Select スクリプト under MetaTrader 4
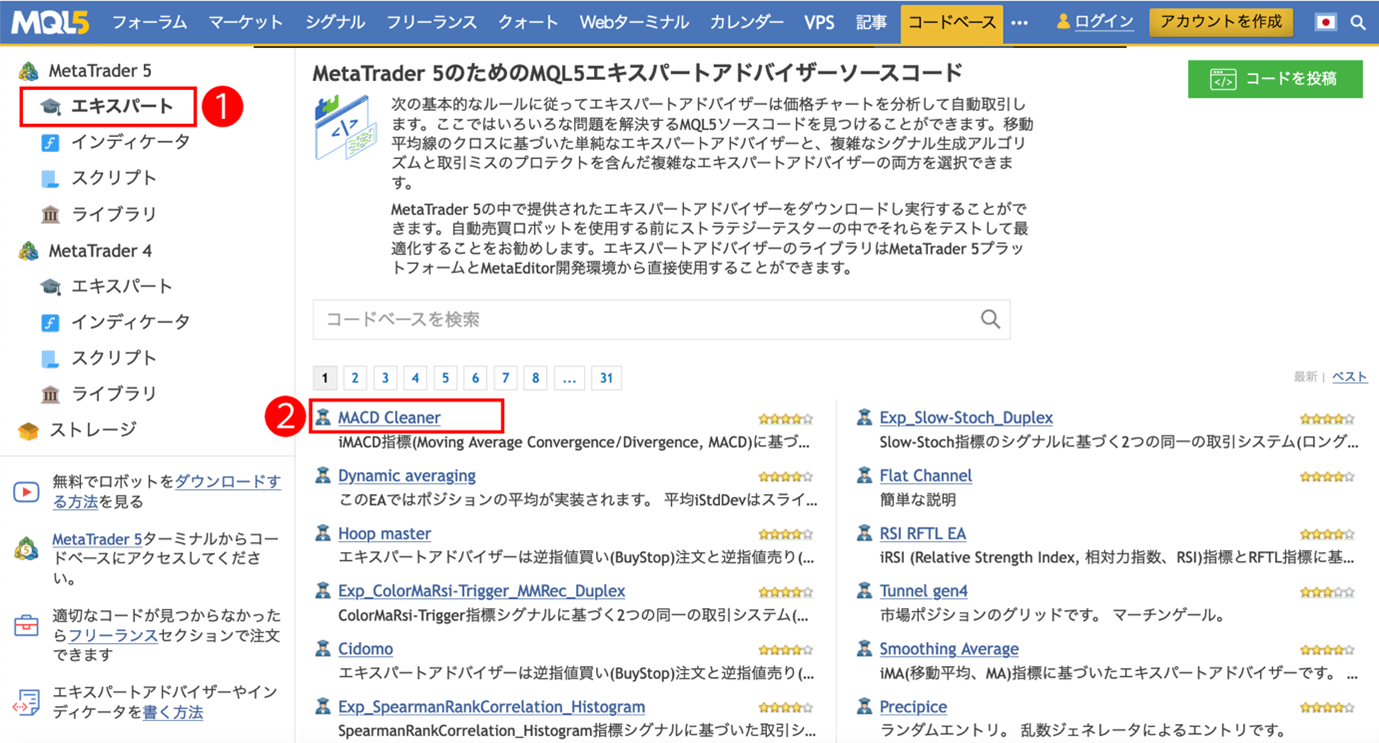 114,358
